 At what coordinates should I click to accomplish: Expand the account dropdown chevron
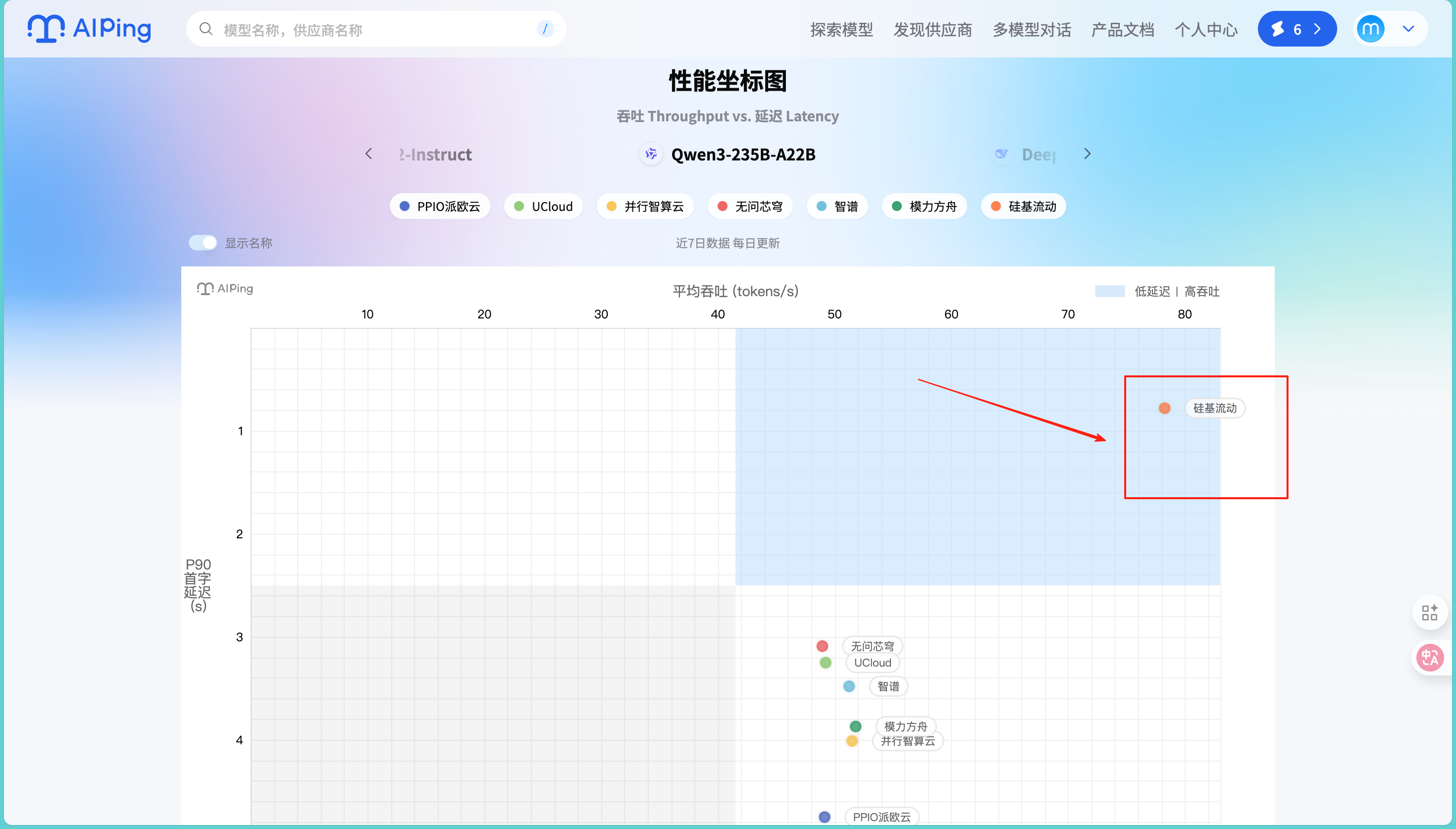1408,29
